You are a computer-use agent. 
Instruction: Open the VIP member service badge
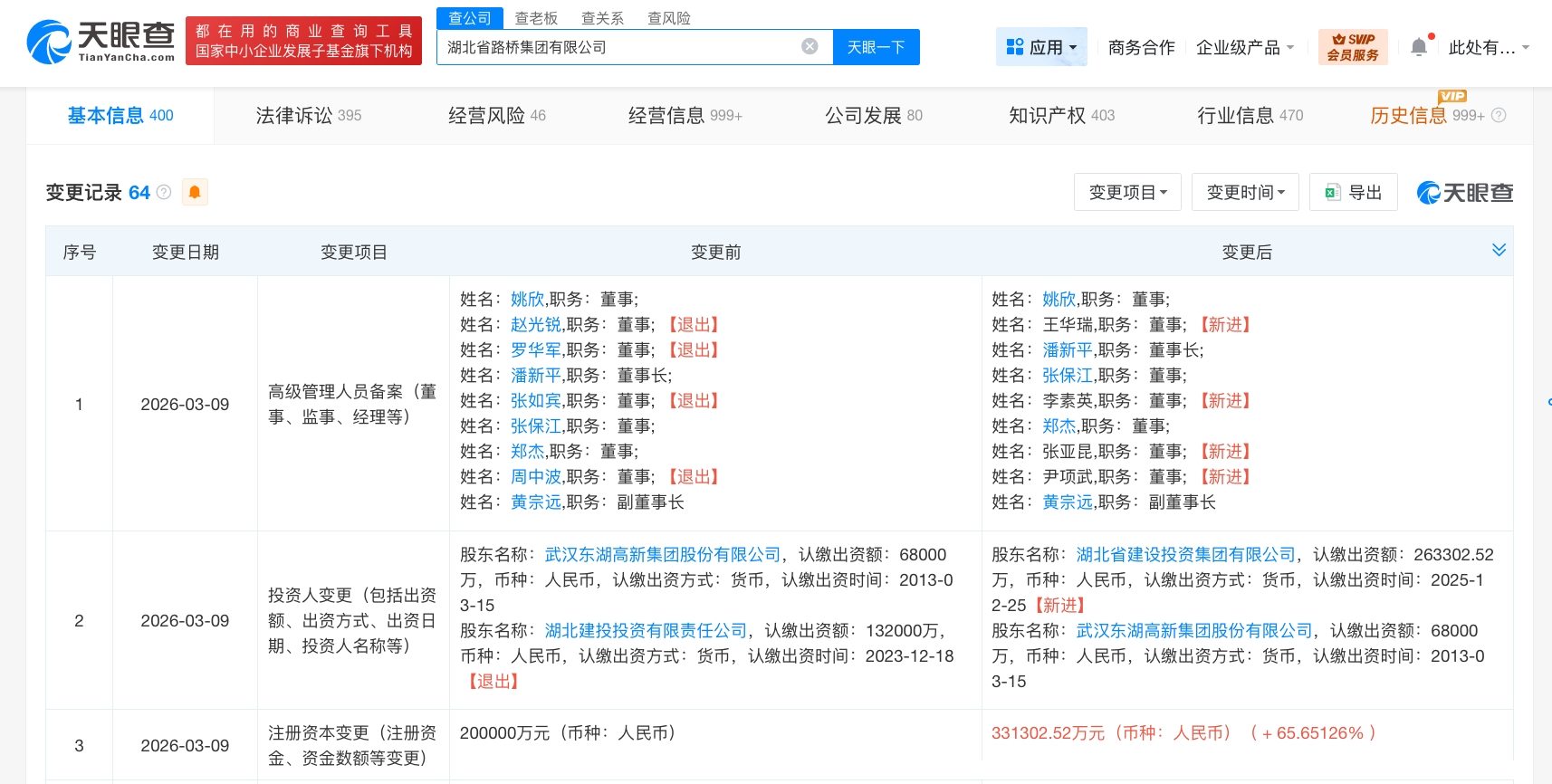1353,47
